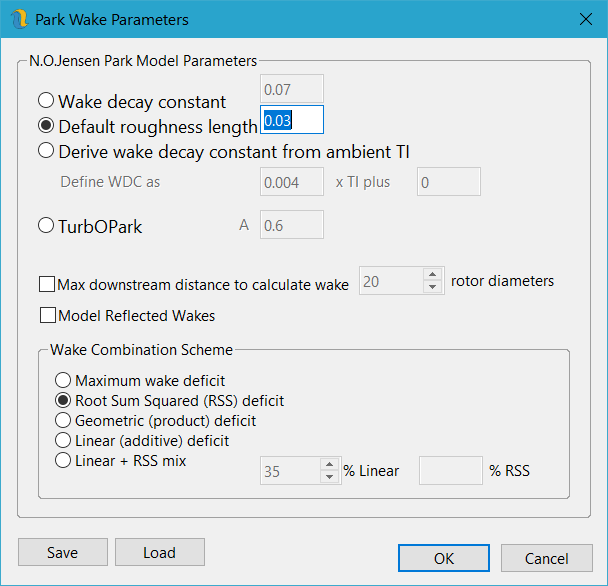This screenshot has height=586, width=608.
Task: Choose Derive wake decay constant from ambient TI
Action: pyautogui.click(x=46, y=151)
